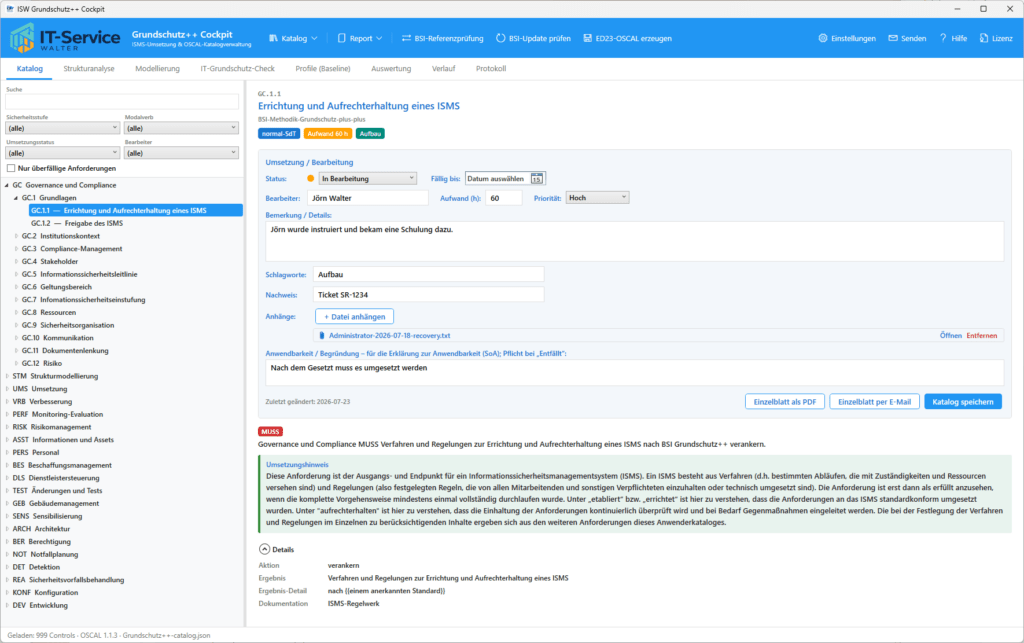Select RISK Risikomanagement tree item

tap(52, 427)
